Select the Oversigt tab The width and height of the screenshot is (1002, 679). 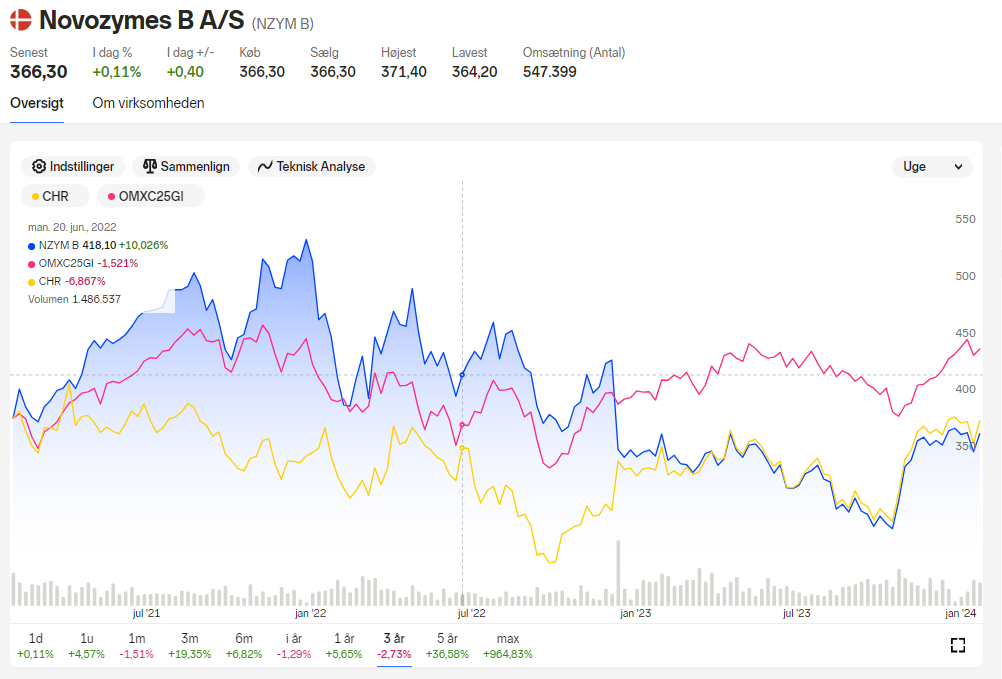pyautogui.click(x=37, y=103)
